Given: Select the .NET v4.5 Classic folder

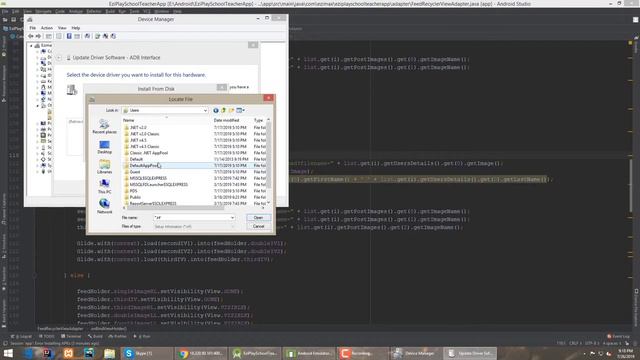Looking at the screenshot, I should point(141,147).
